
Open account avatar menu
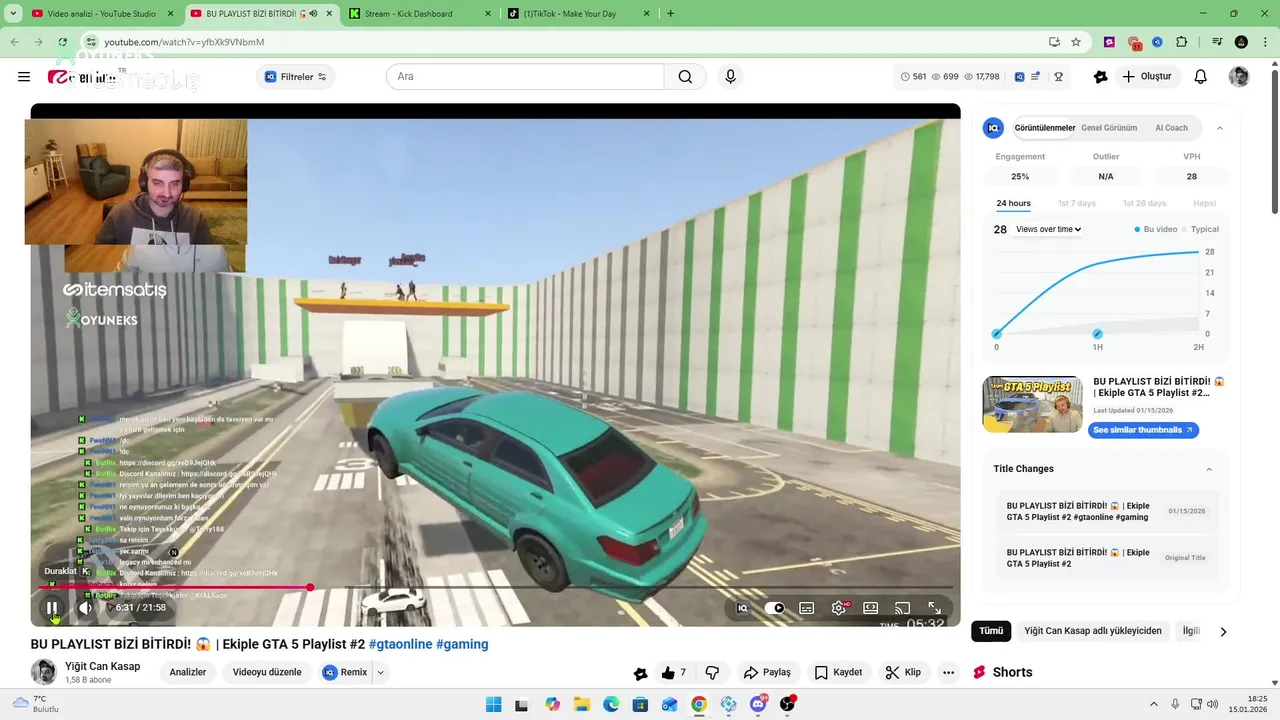[1239, 77]
